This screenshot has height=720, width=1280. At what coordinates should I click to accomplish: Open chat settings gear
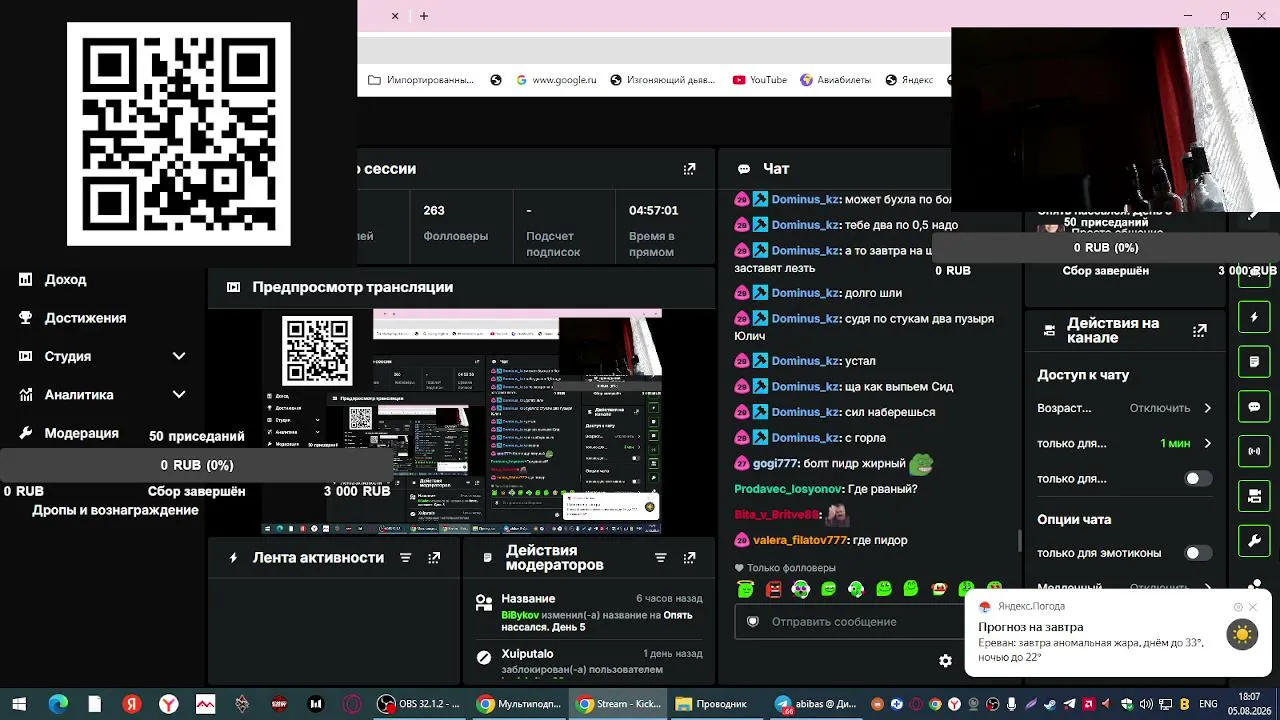(x=945, y=660)
